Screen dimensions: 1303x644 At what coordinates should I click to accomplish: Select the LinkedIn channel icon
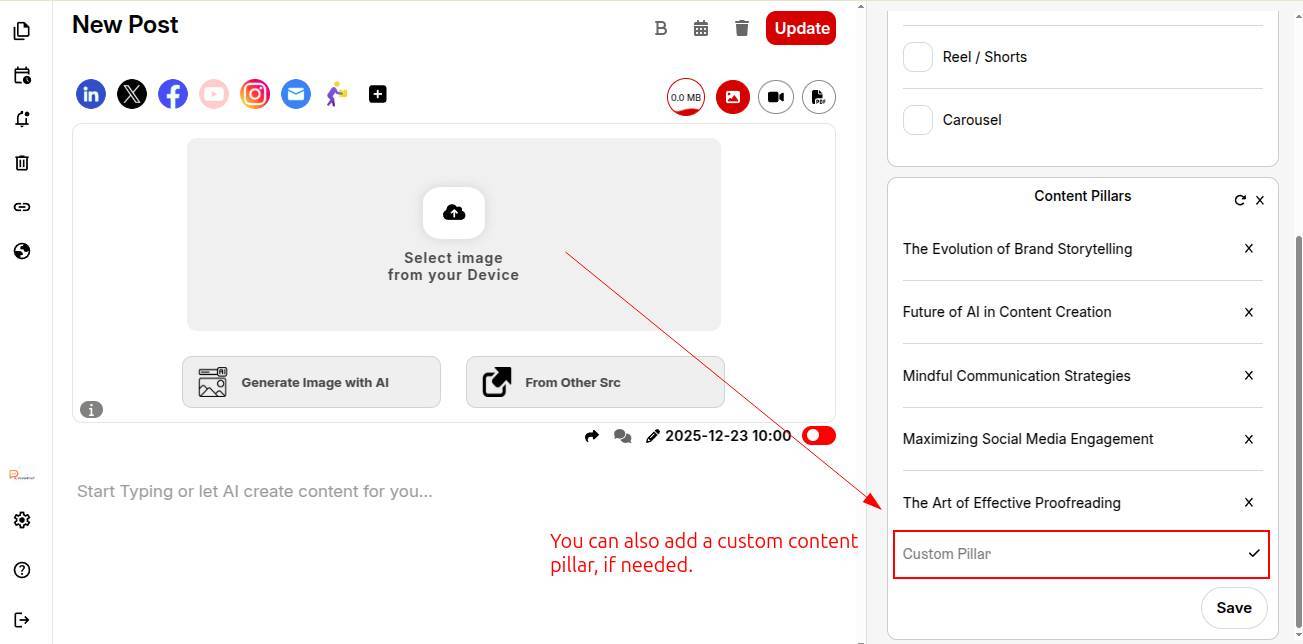[91, 95]
